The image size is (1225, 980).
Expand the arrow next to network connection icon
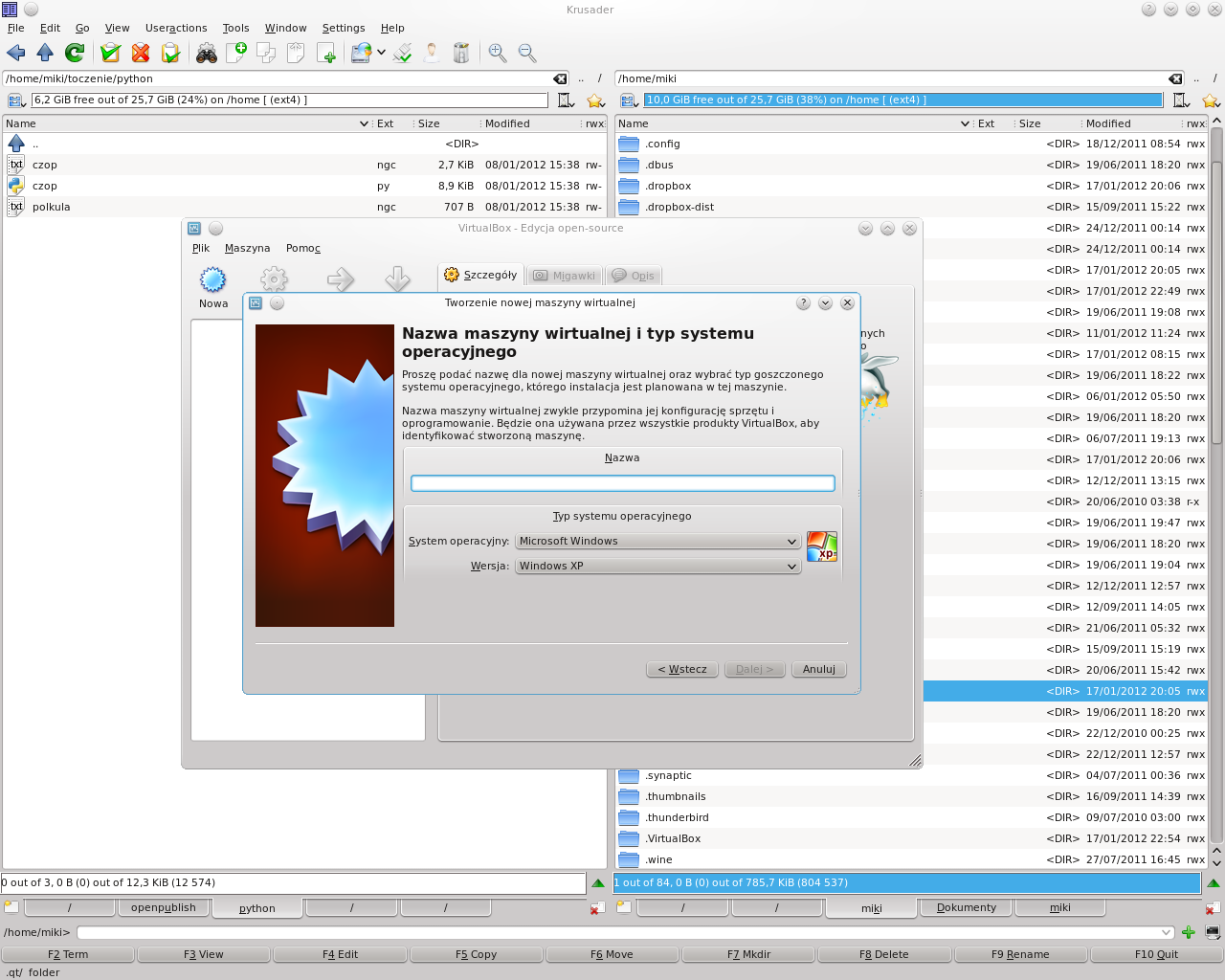[x=381, y=53]
